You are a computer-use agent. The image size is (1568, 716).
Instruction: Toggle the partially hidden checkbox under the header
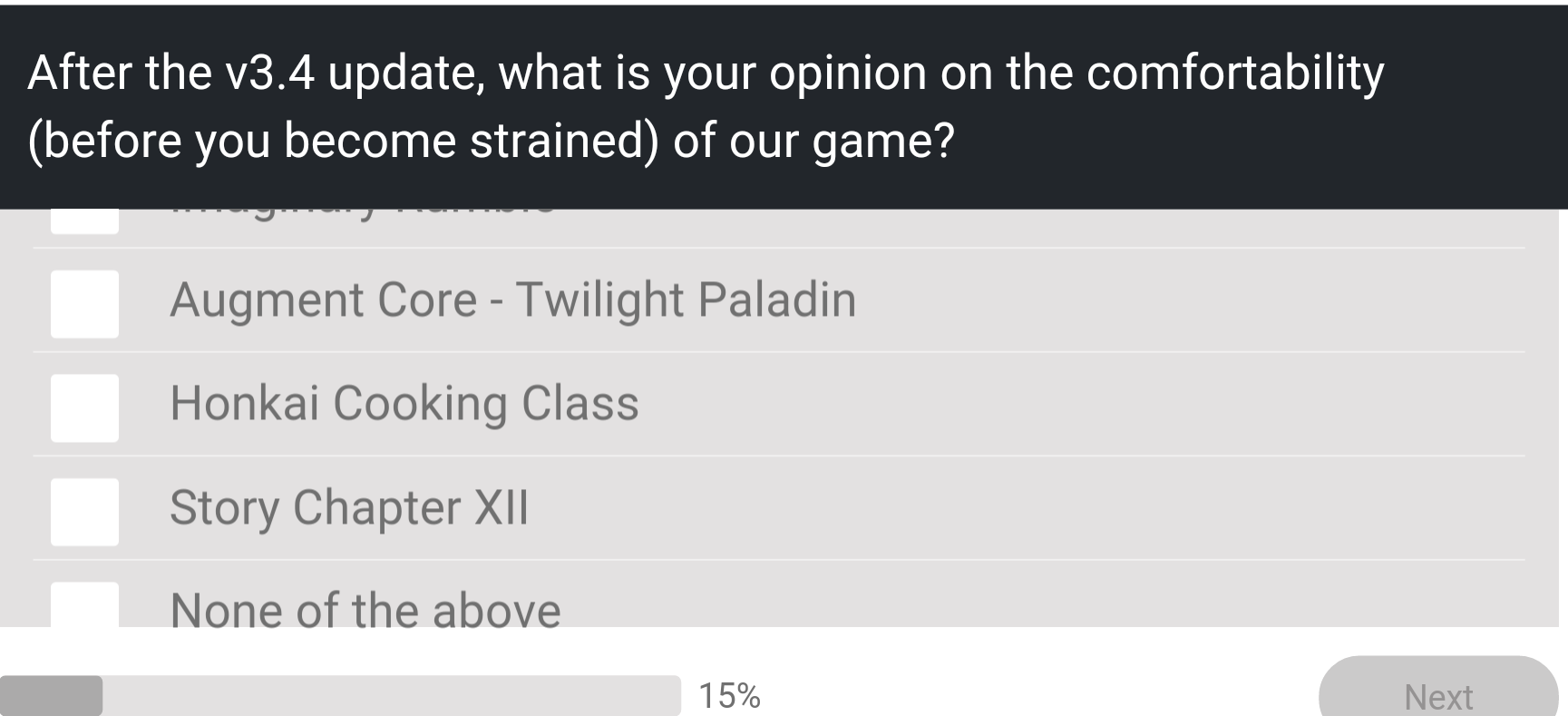coord(84,221)
